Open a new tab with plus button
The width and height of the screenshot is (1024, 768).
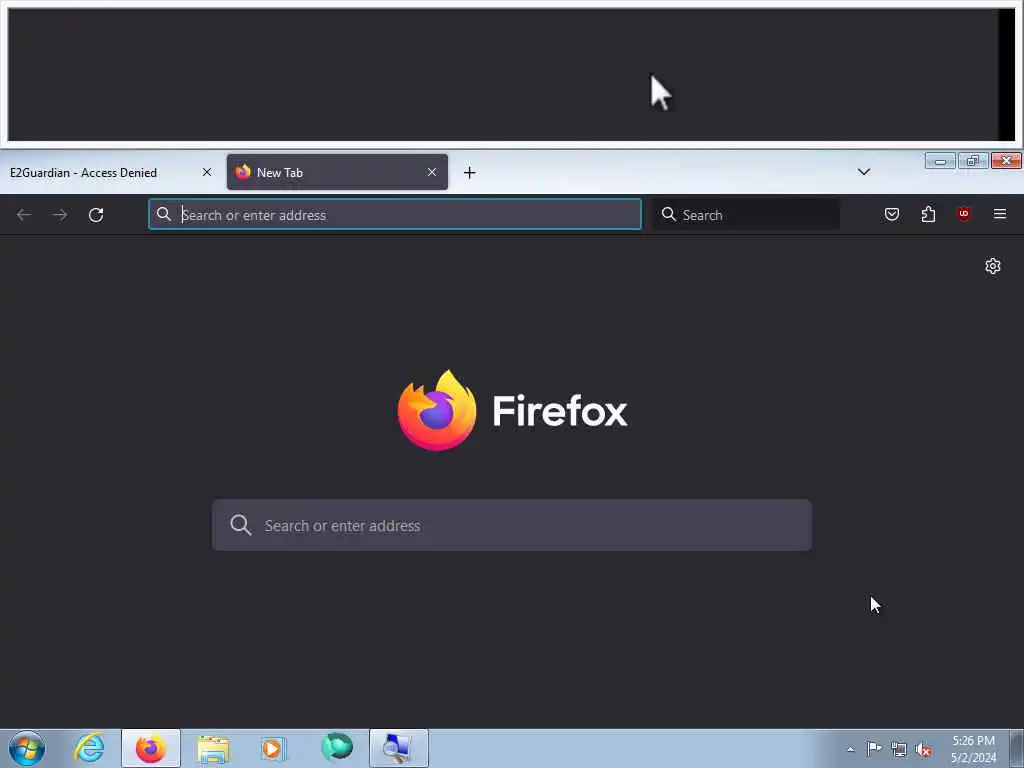point(470,172)
